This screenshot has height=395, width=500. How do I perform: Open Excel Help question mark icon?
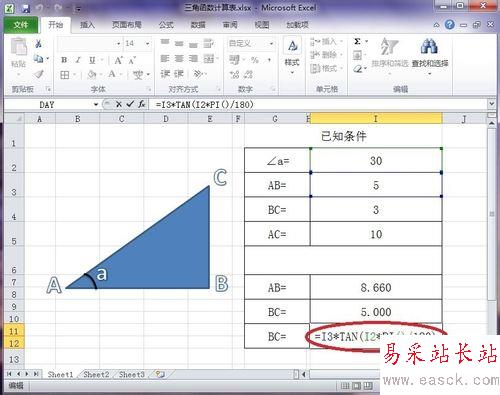point(449,24)
